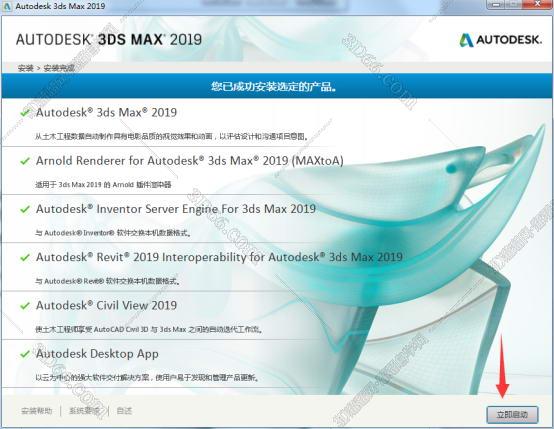Open the 自述 readme link
Image resolution: width=554 pixels, height=429 pixels.
point(124,411)
